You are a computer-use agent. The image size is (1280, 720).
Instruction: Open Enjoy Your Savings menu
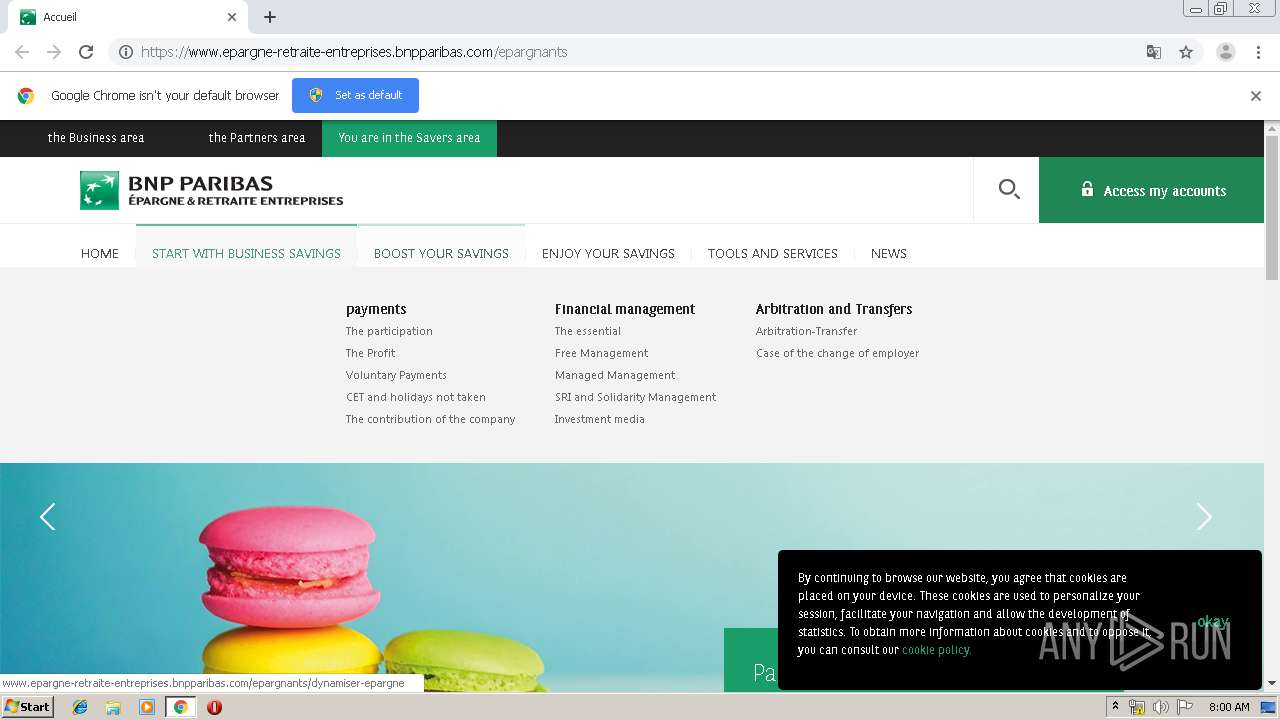point(608,253)
